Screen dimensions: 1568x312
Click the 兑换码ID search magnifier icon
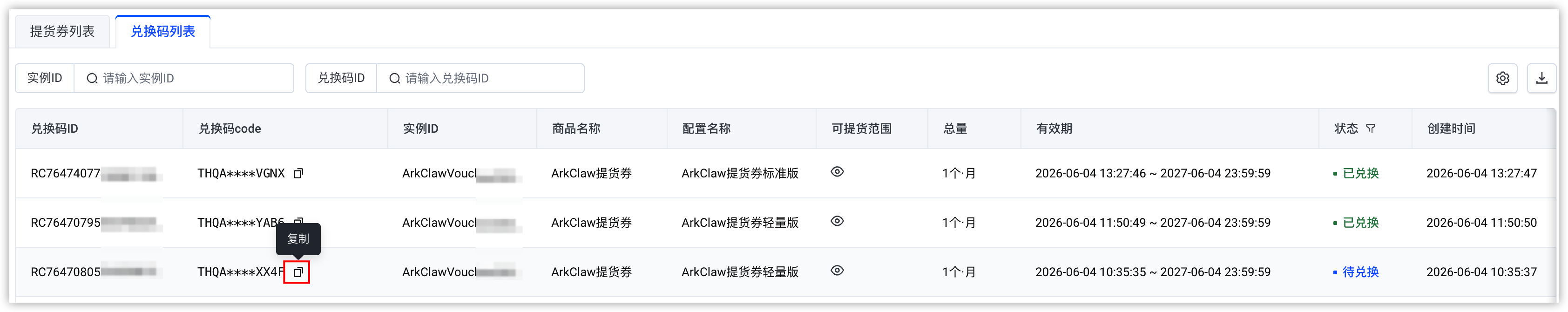click(394, 78)
